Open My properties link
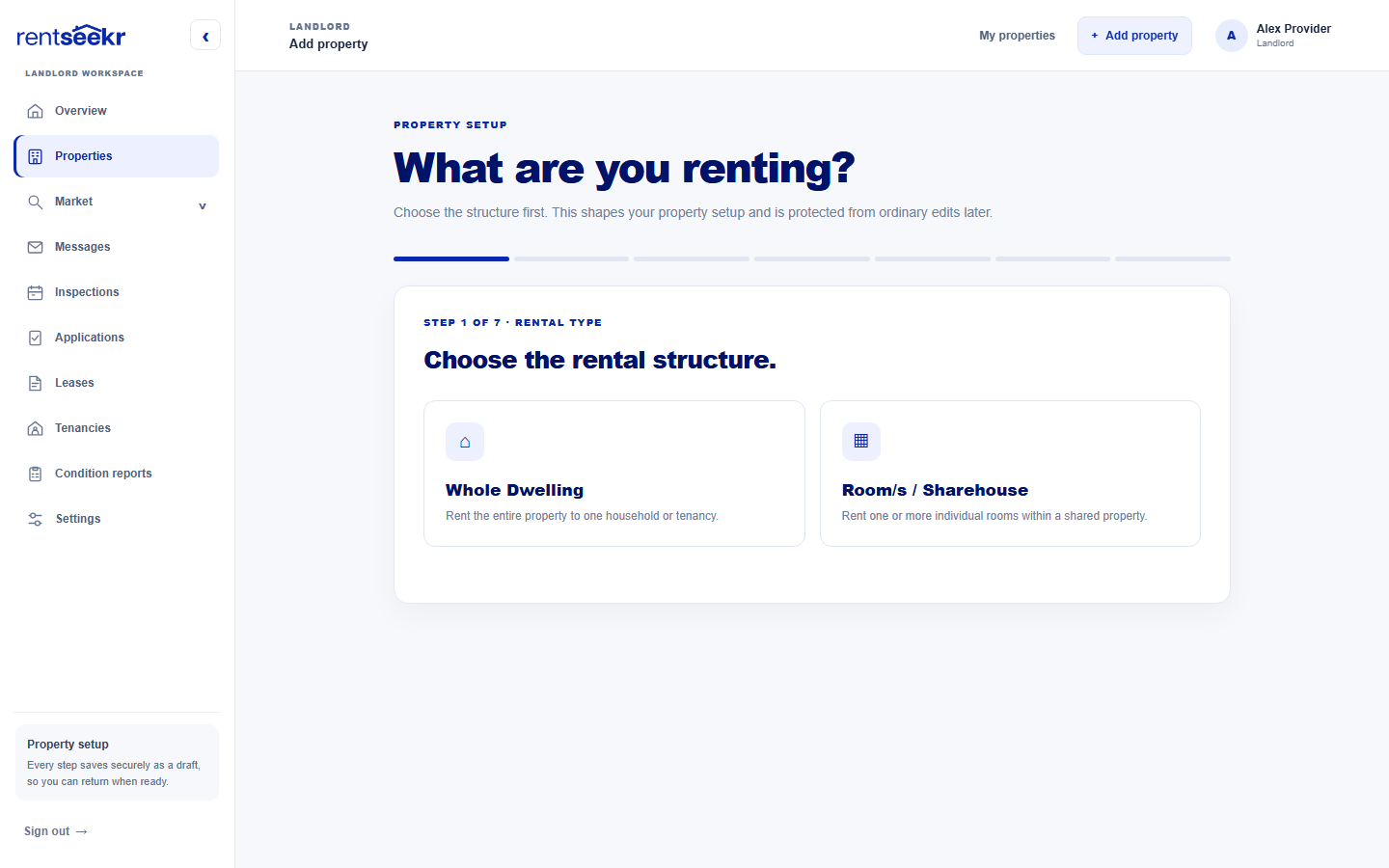The width and height of the screenshot is (1389, 868). [1017, 36]
